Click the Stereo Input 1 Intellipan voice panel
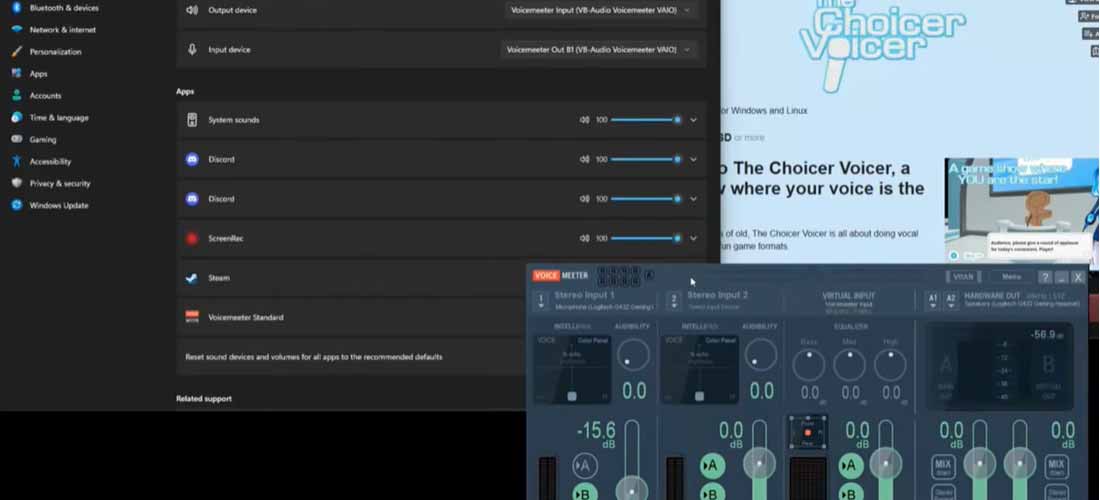 [x=572, y=369]
